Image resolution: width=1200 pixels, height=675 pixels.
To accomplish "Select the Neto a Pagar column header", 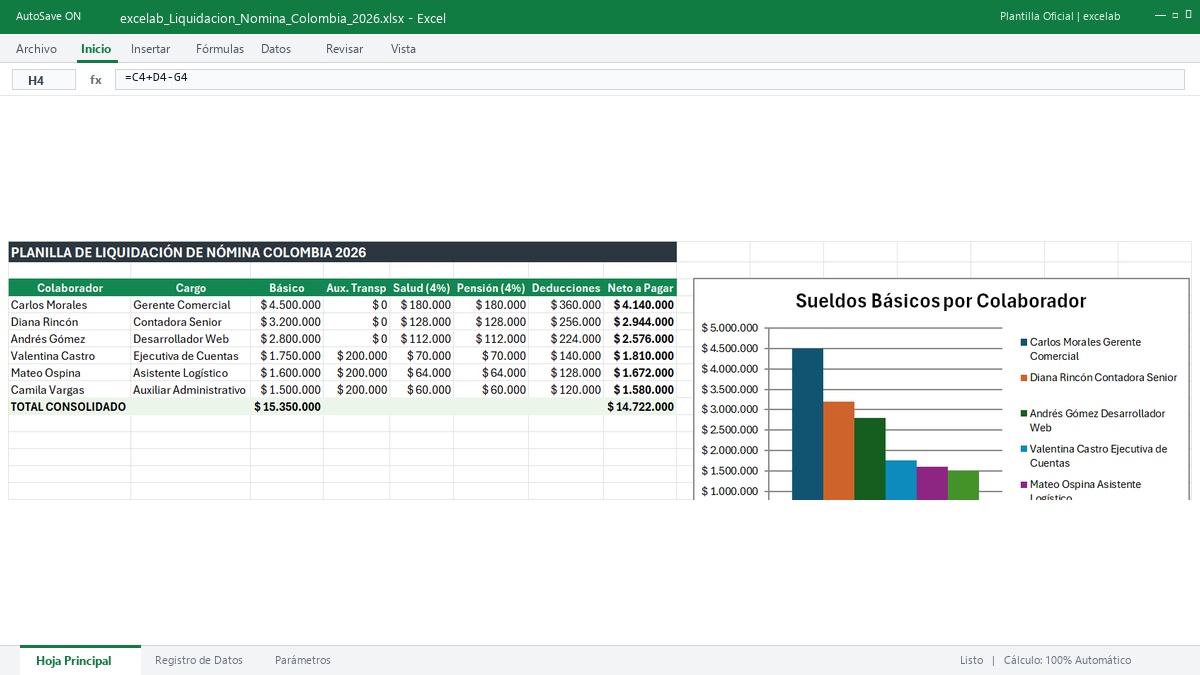I will coord(641,288).
